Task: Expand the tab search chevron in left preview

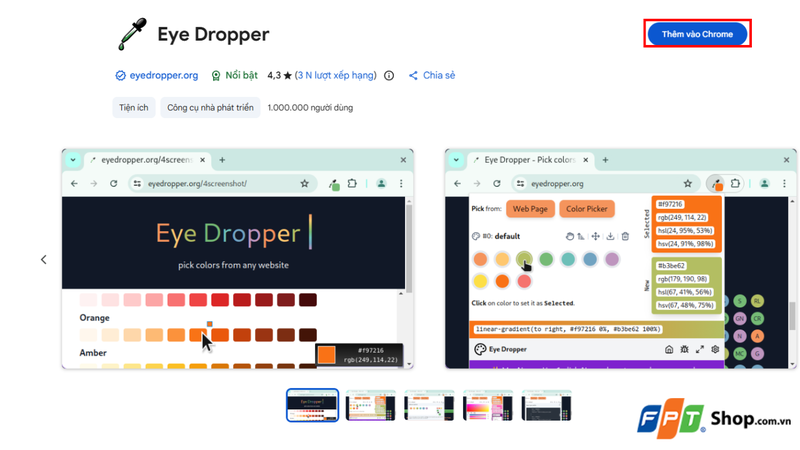Action: pos(73,160)
